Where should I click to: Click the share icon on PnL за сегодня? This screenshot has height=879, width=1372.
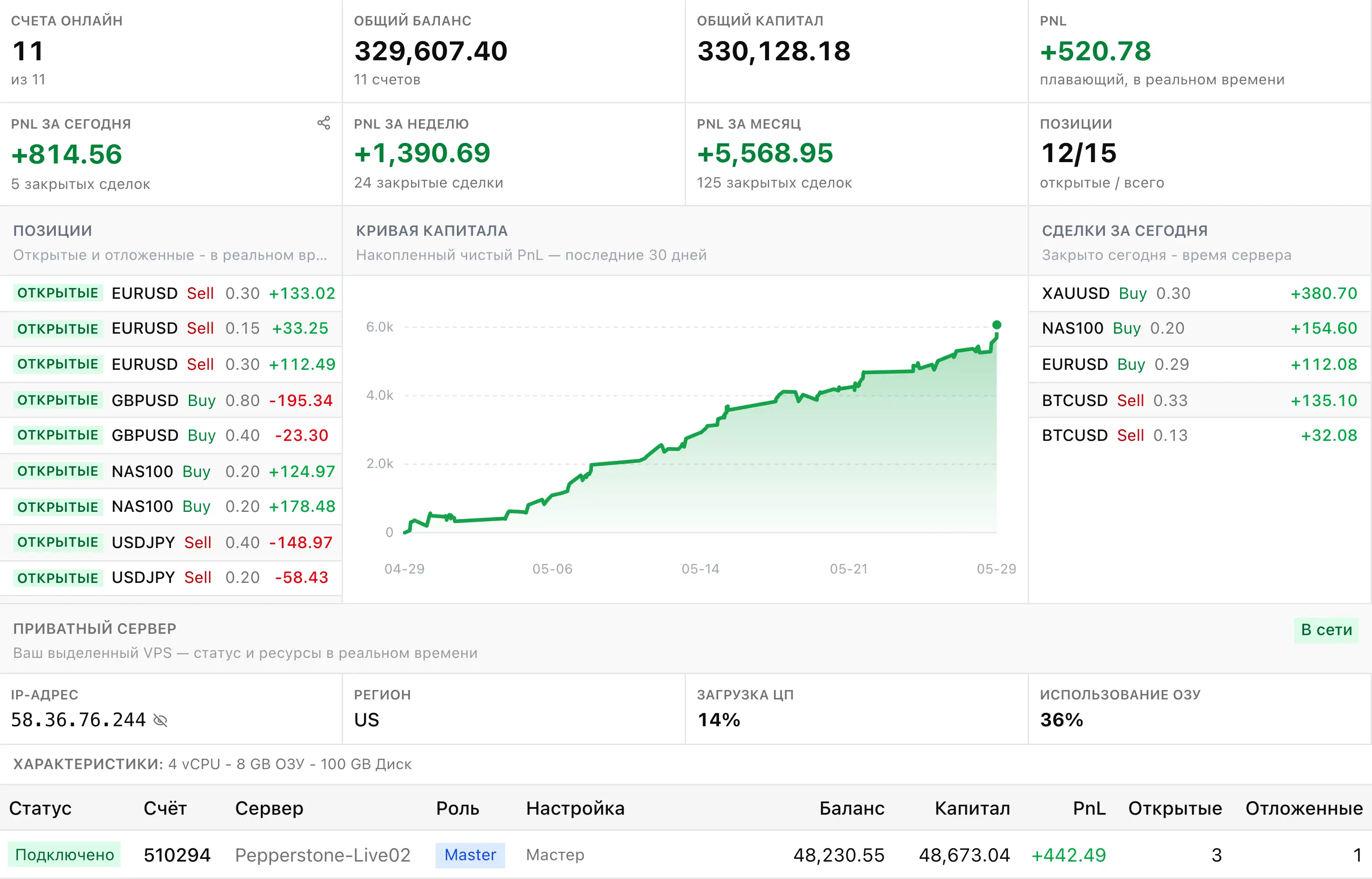pyautogui.click(x=324, y=123)
